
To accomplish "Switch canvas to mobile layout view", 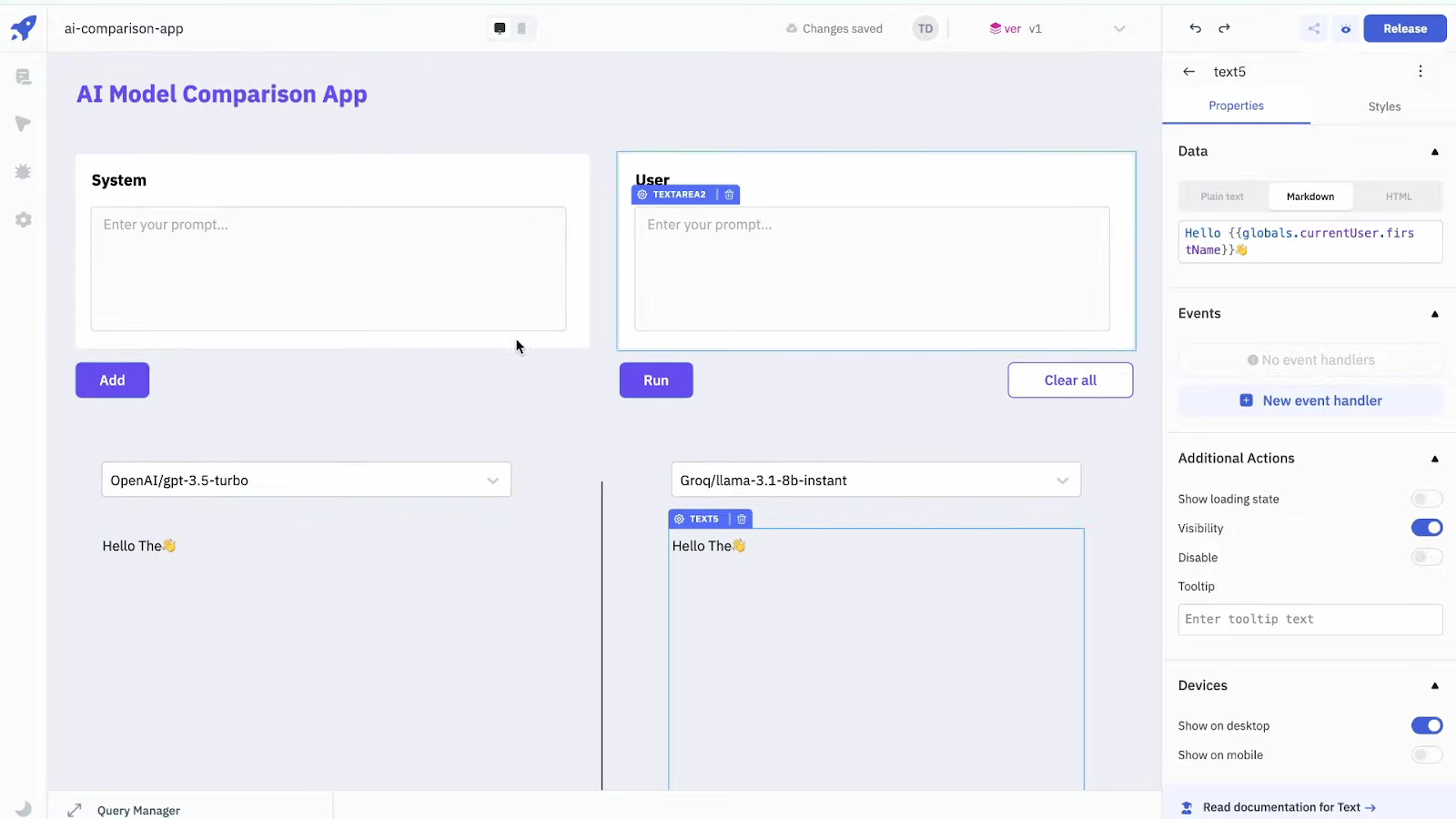I will (x=521, y=28).
